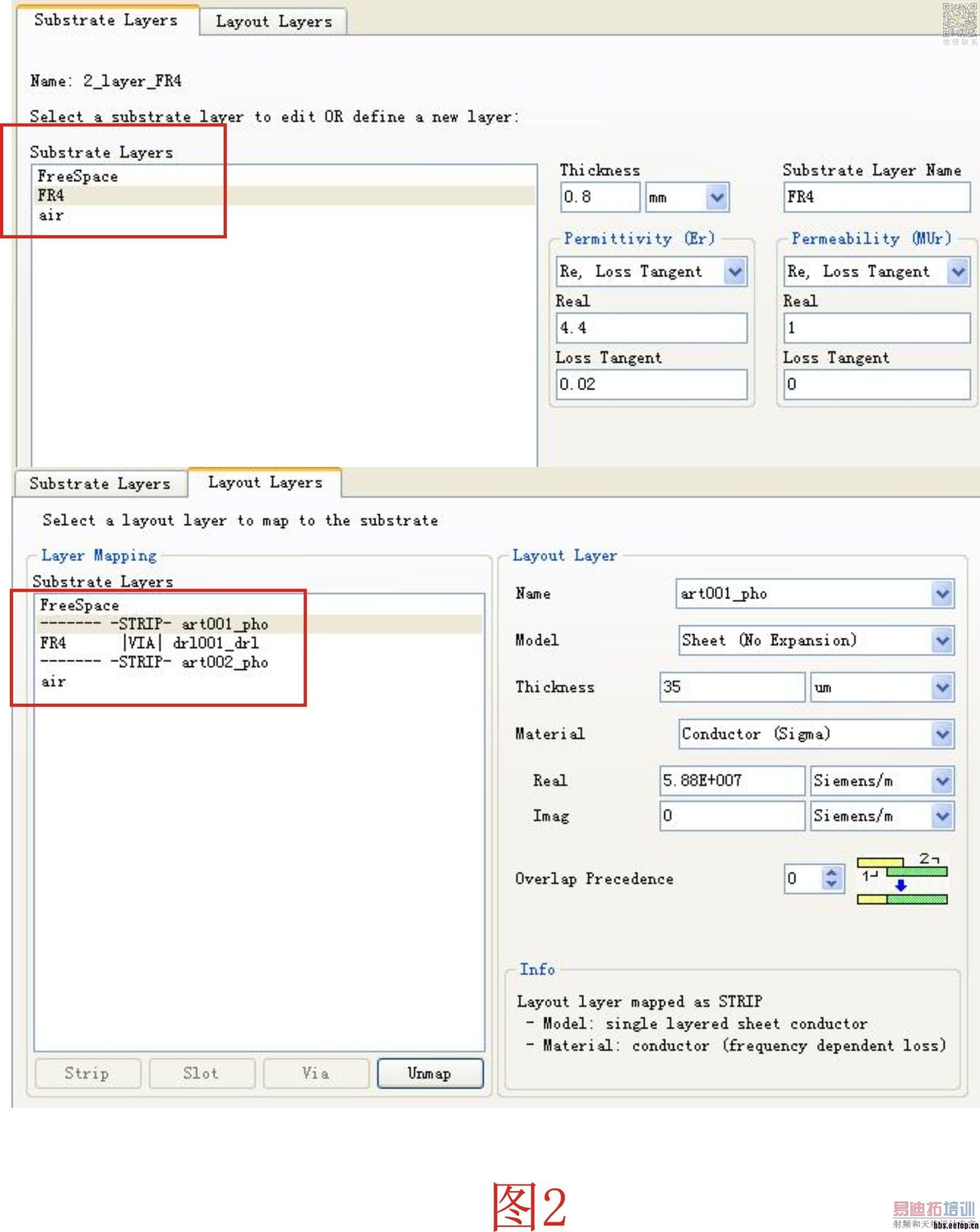Open um thickness unit dropdown

[942, 687]
